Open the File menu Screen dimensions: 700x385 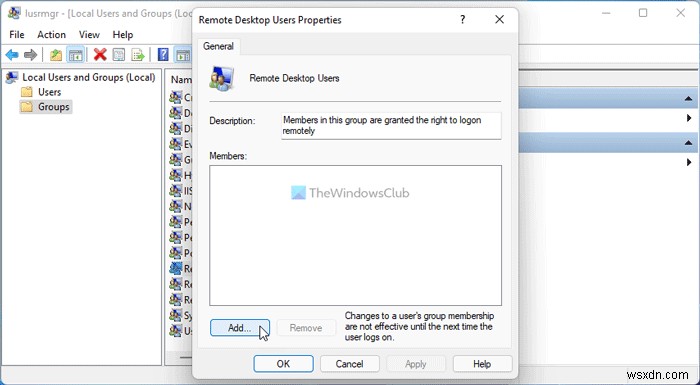[x=17, y=34]
